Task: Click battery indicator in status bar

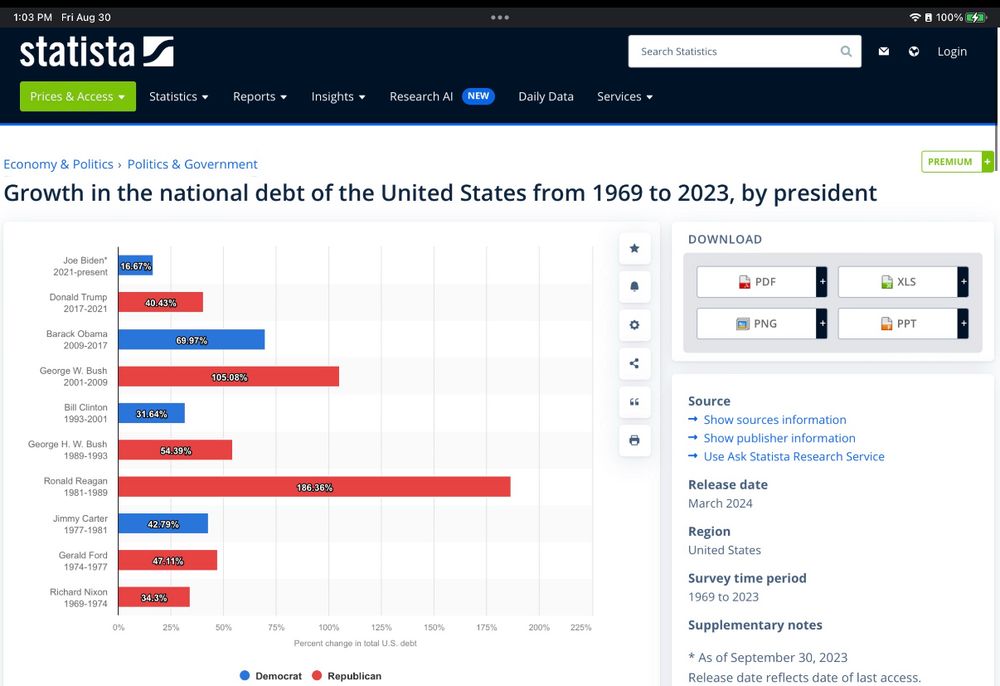Action: (x=976, y=17)
